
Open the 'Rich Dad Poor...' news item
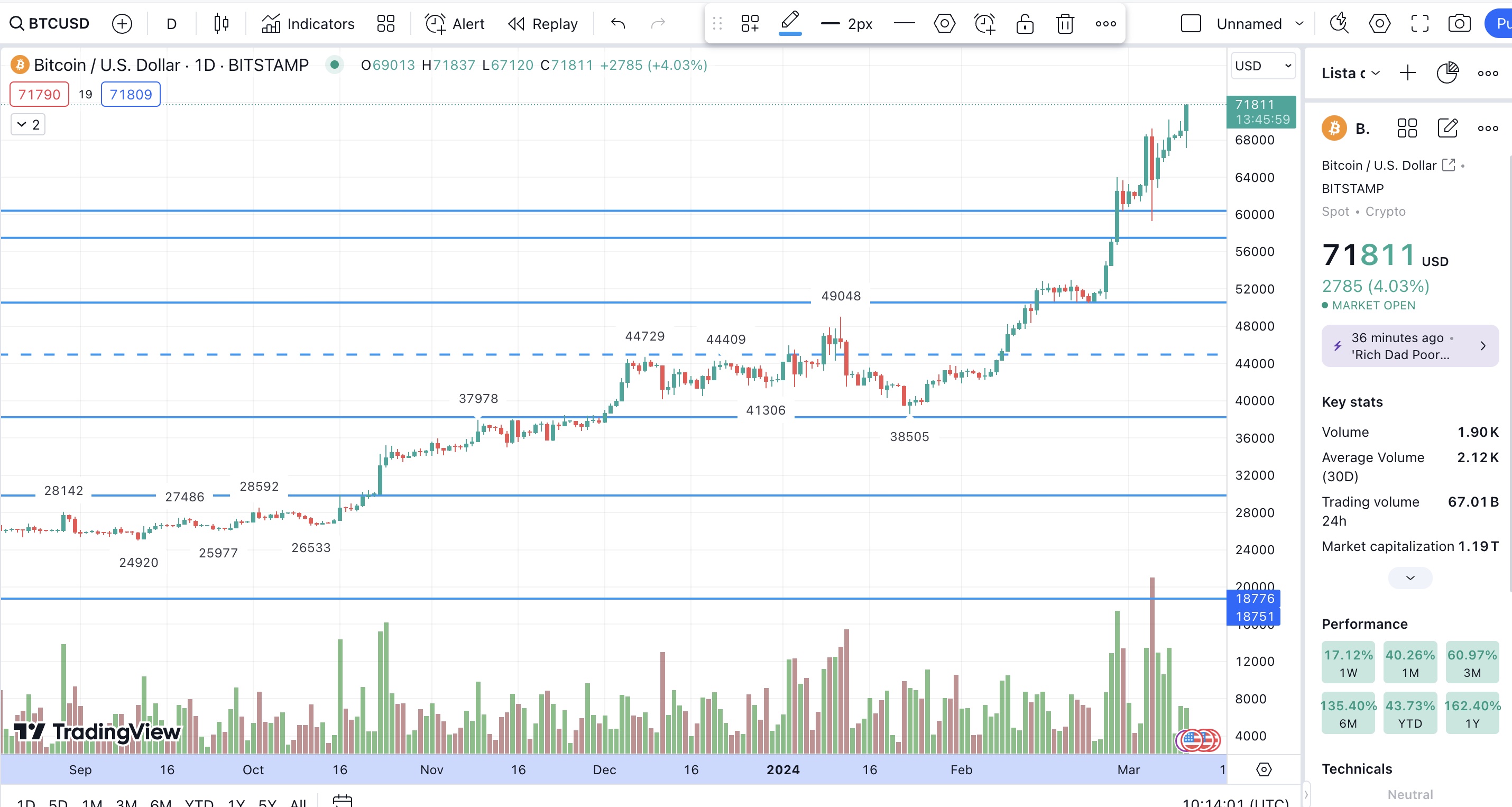coord(1410,346)
